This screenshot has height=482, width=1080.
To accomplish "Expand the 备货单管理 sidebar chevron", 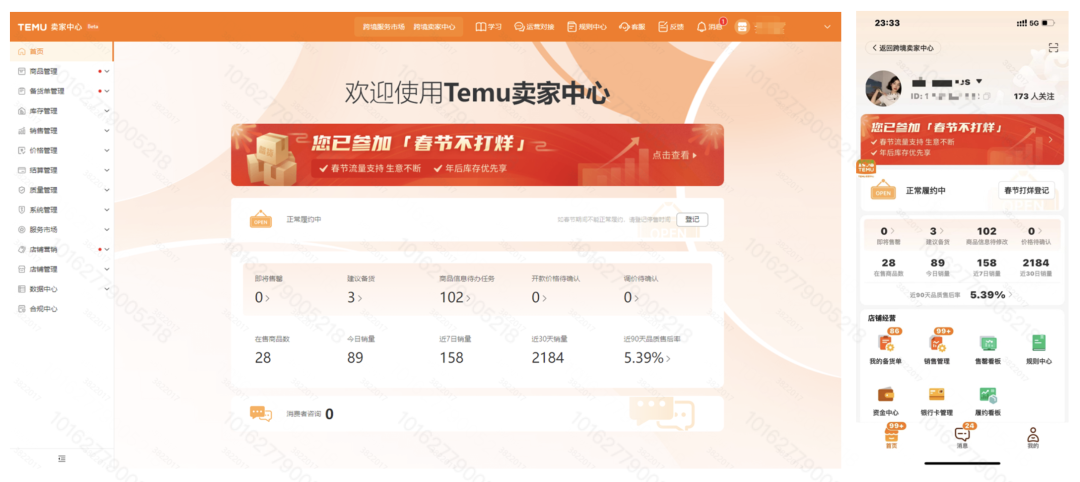I will (107, 92).
